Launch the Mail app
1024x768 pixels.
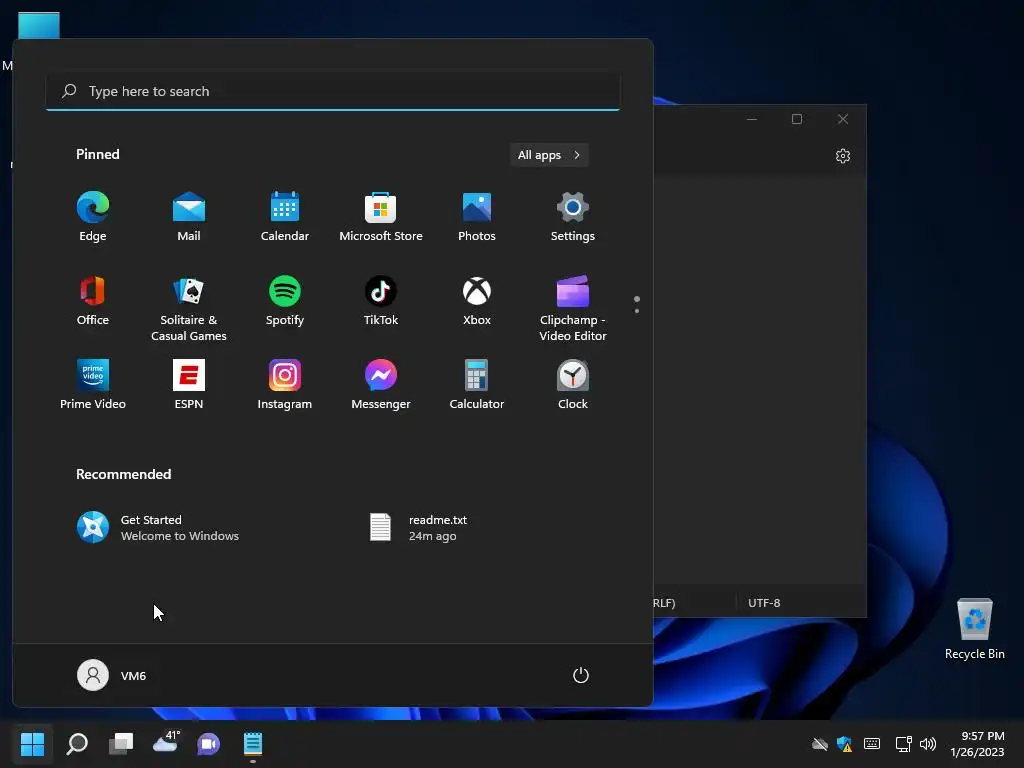coord(189,217)
